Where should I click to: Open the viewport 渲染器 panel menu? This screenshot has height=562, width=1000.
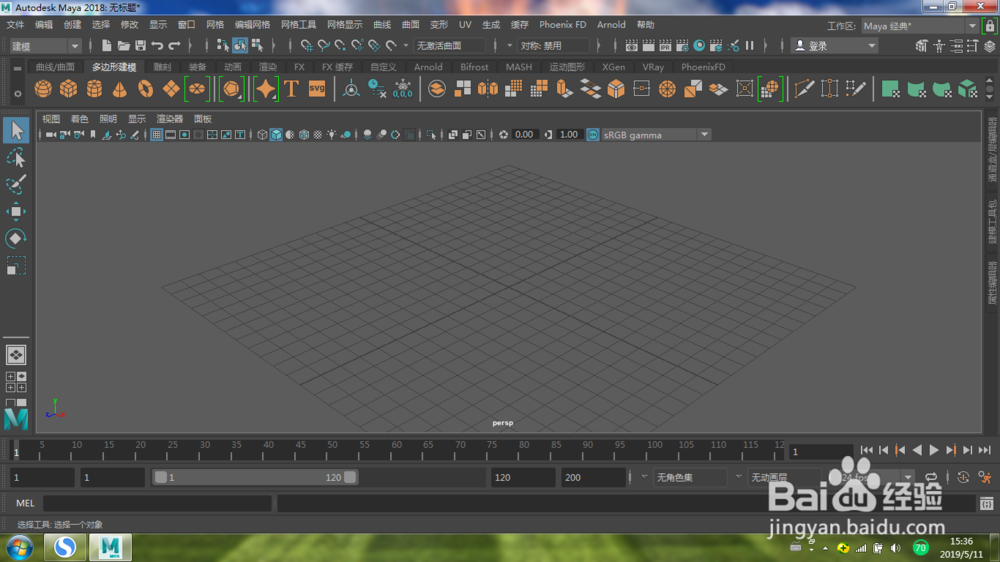pos(170,119)
